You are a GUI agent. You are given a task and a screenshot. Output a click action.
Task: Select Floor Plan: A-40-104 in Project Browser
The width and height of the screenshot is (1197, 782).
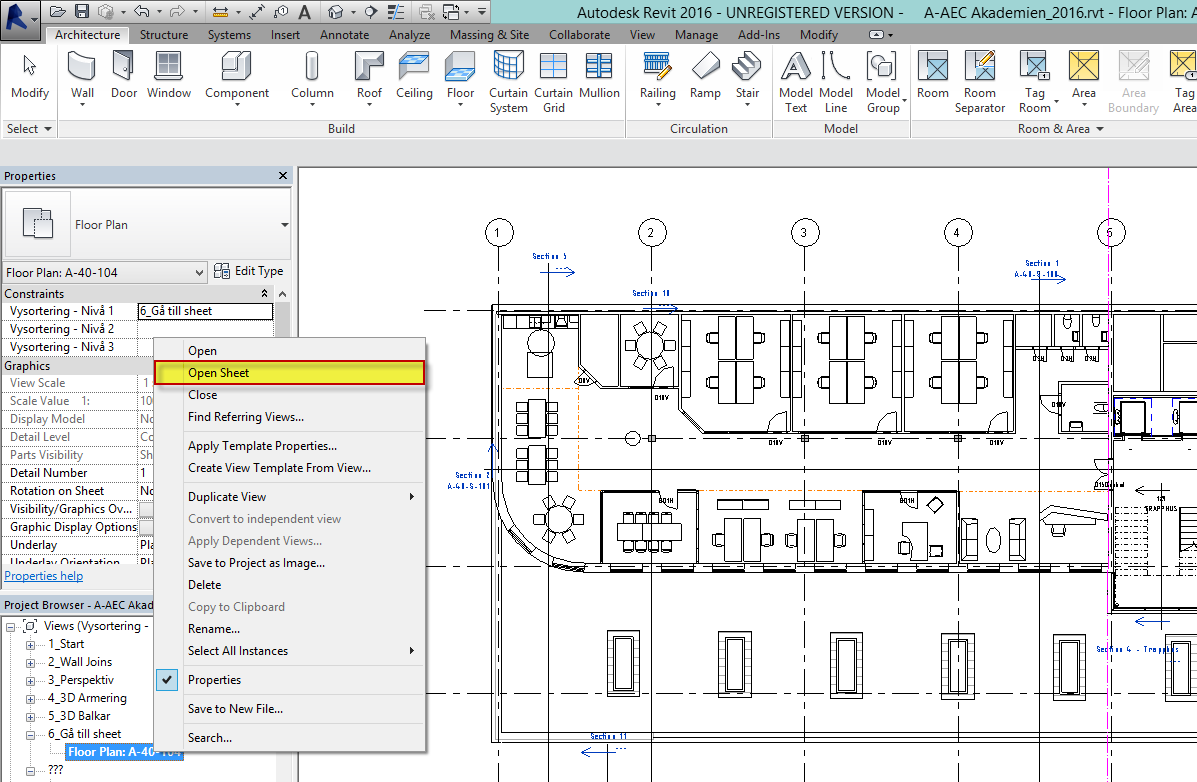(x=124, y=752)
